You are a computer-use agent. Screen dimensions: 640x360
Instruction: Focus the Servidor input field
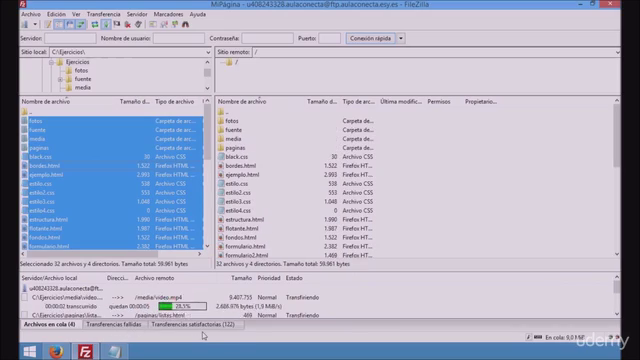70,38
